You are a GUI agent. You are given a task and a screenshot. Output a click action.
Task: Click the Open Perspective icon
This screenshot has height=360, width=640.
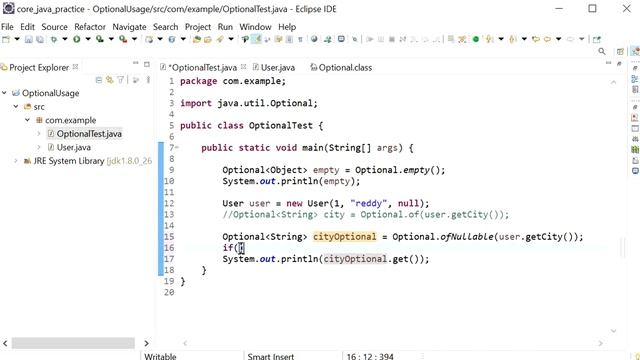[620, 51]
